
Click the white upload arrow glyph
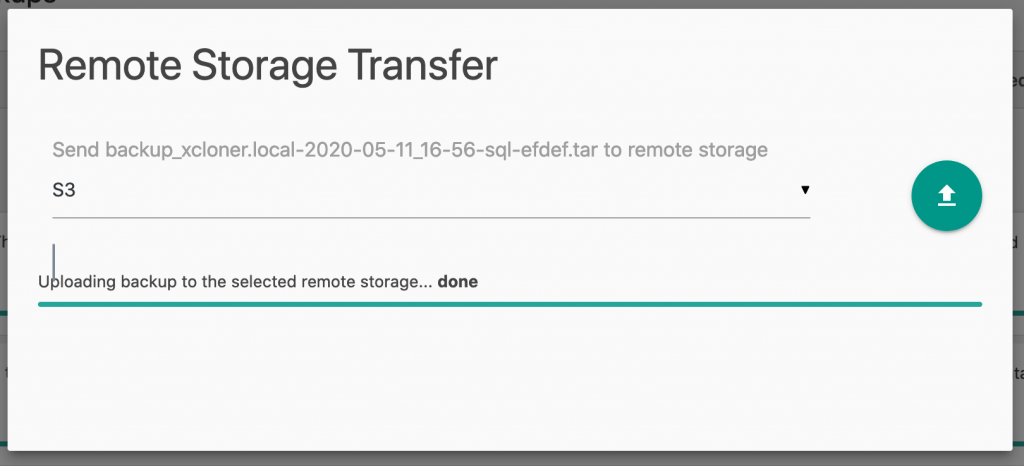click(947, 196)
